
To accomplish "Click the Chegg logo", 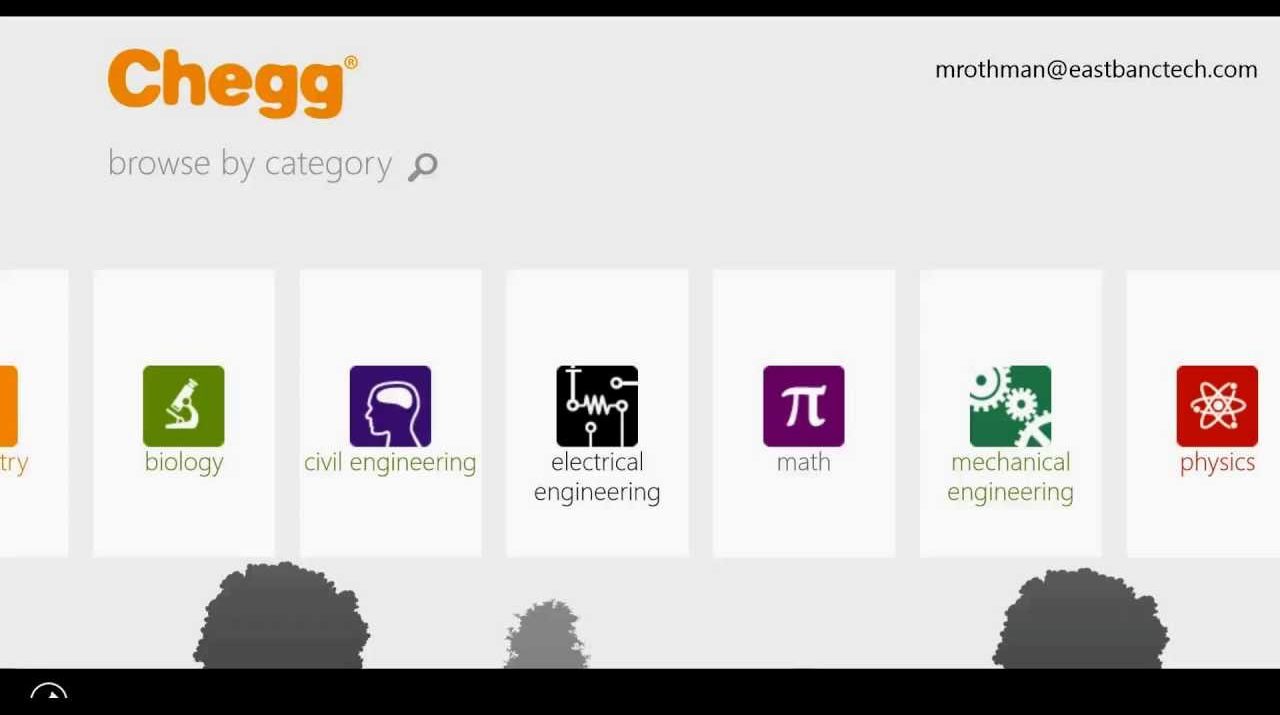I will pyautogui.click(x=232, y=83).
